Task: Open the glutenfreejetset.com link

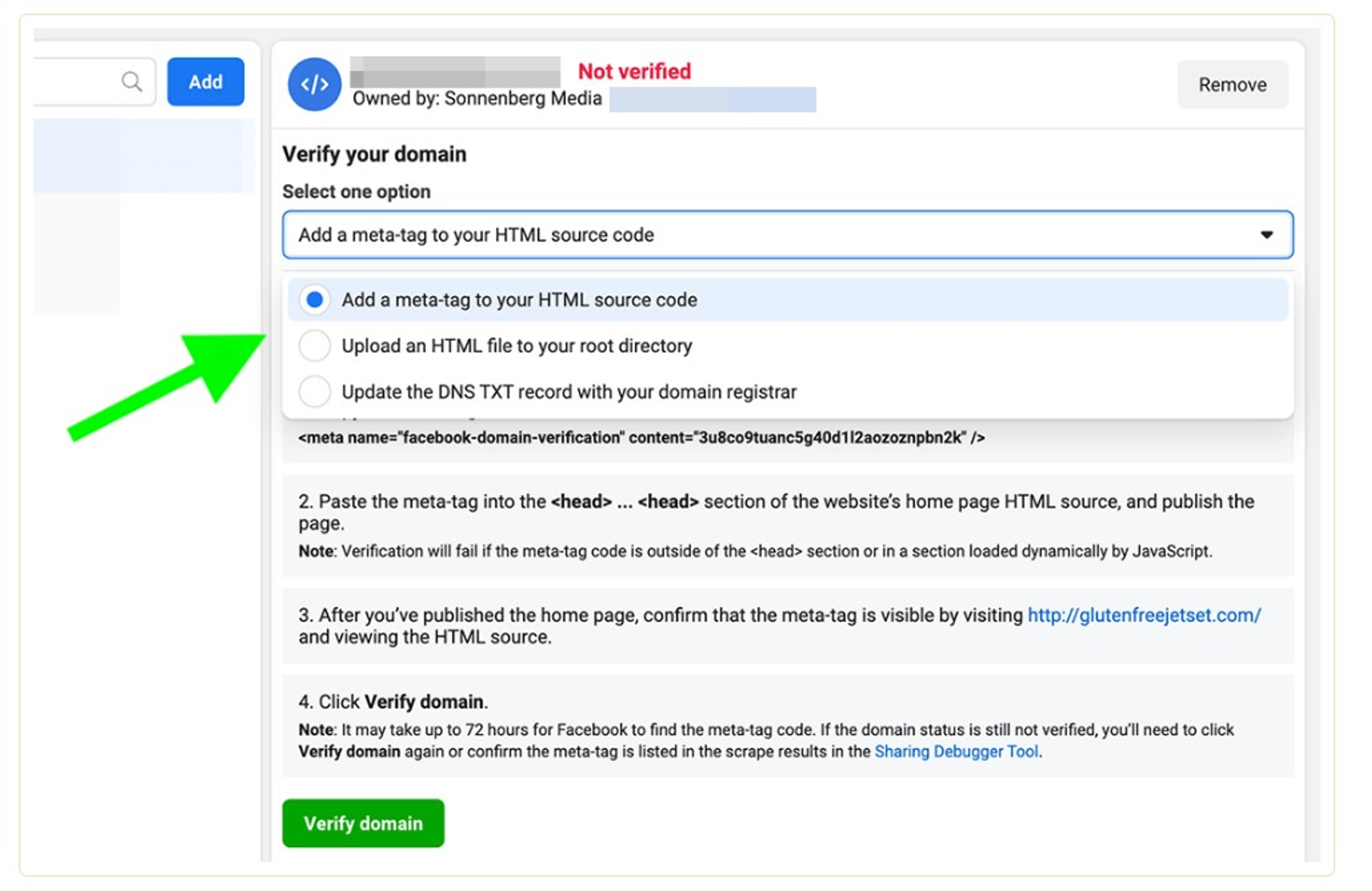Action: [1144, 615]
